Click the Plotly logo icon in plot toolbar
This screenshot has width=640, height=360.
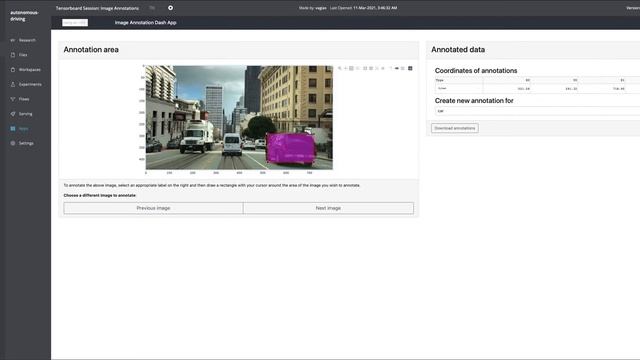(x=410, y=68)
